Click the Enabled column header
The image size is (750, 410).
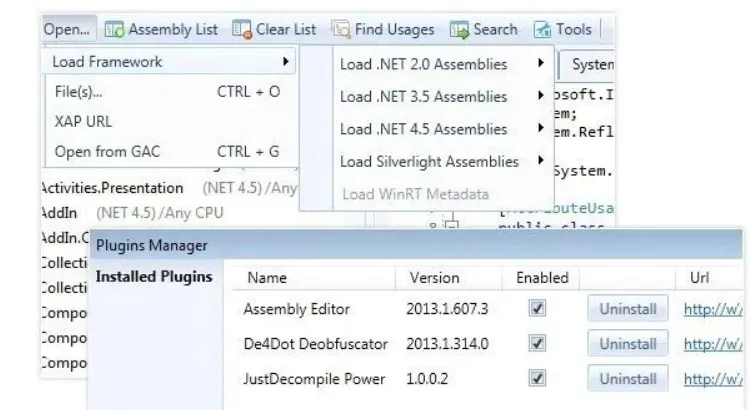point(542,278)
